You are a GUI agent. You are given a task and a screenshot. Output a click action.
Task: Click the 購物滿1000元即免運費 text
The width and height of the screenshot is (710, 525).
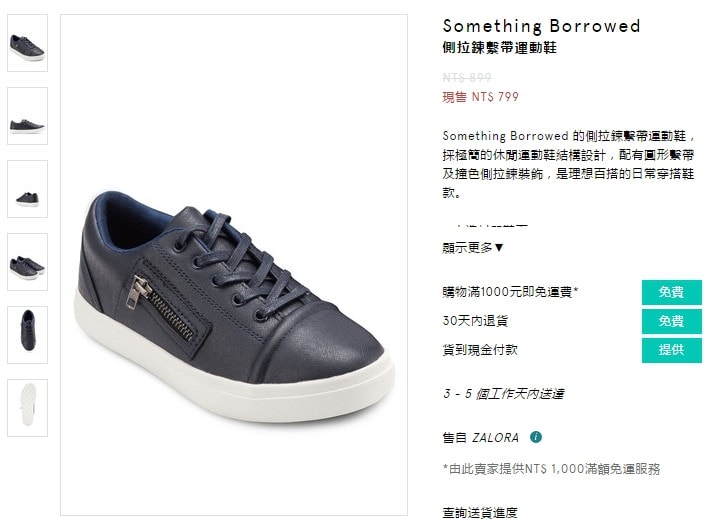[510, 292]
